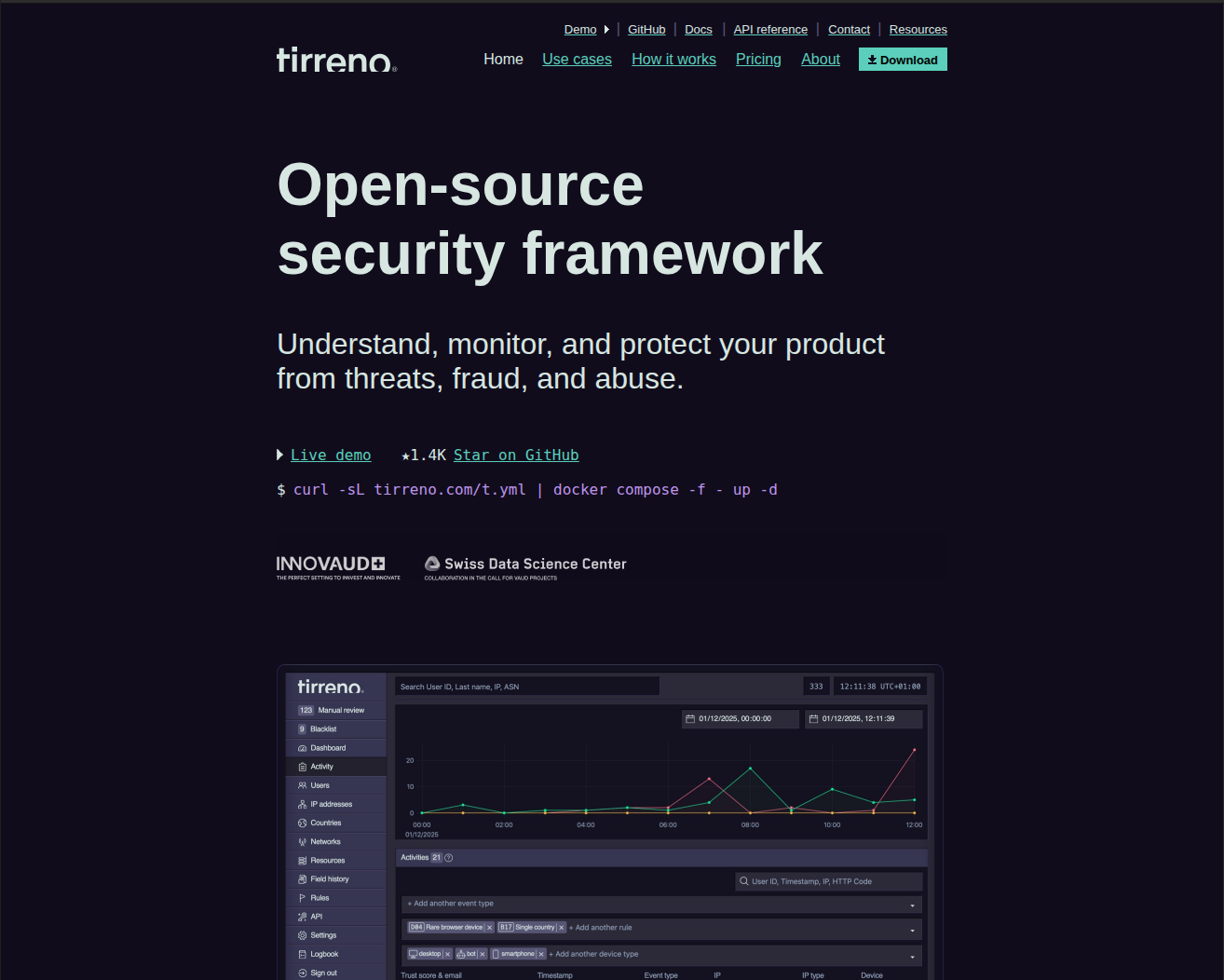Click the Countries globe icon in the sidebar

[302, 823]
